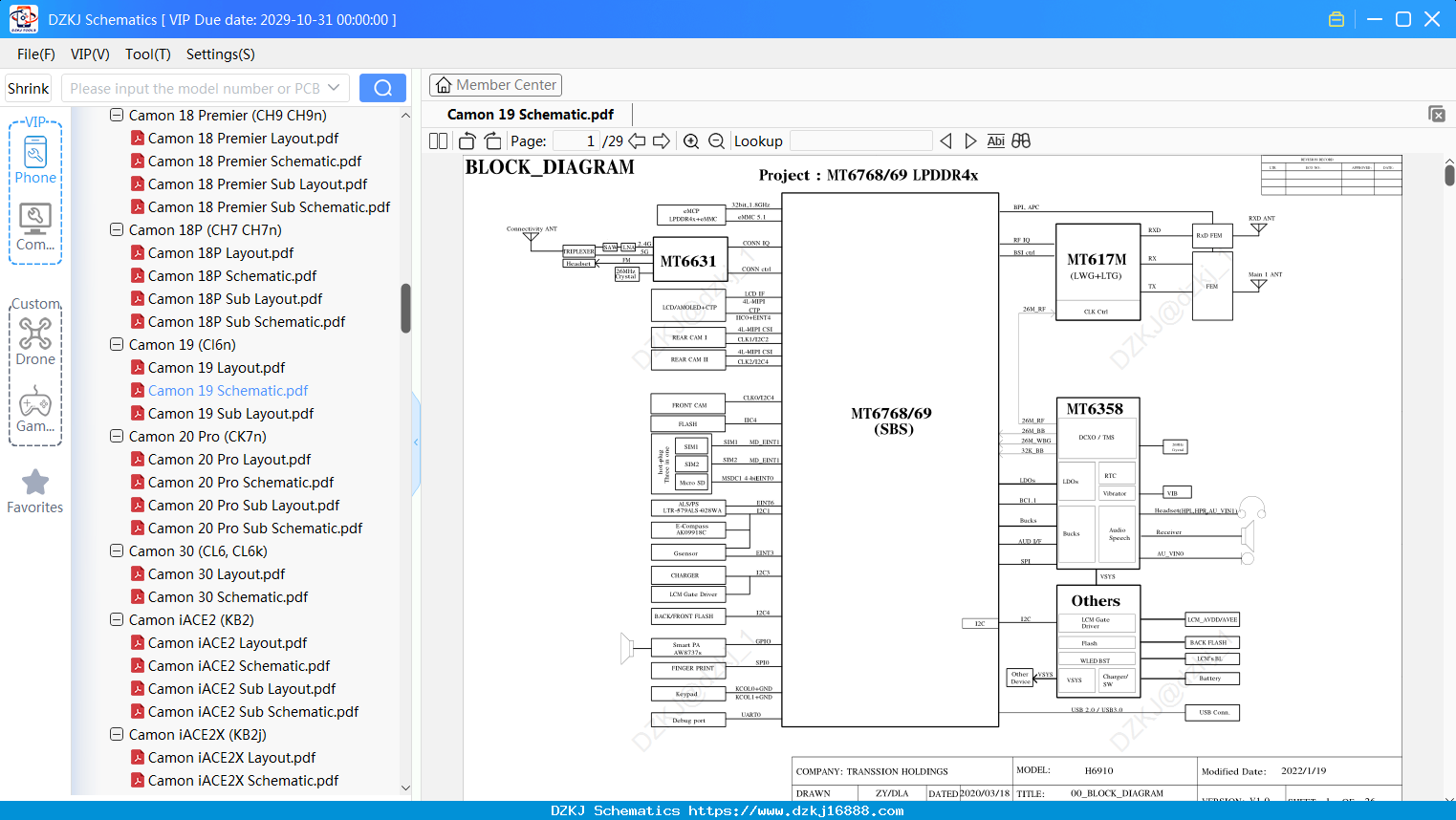Open Camon 18P Sub Schematic.pdf
Screen dimensions: 1456x820
[247, 321]
